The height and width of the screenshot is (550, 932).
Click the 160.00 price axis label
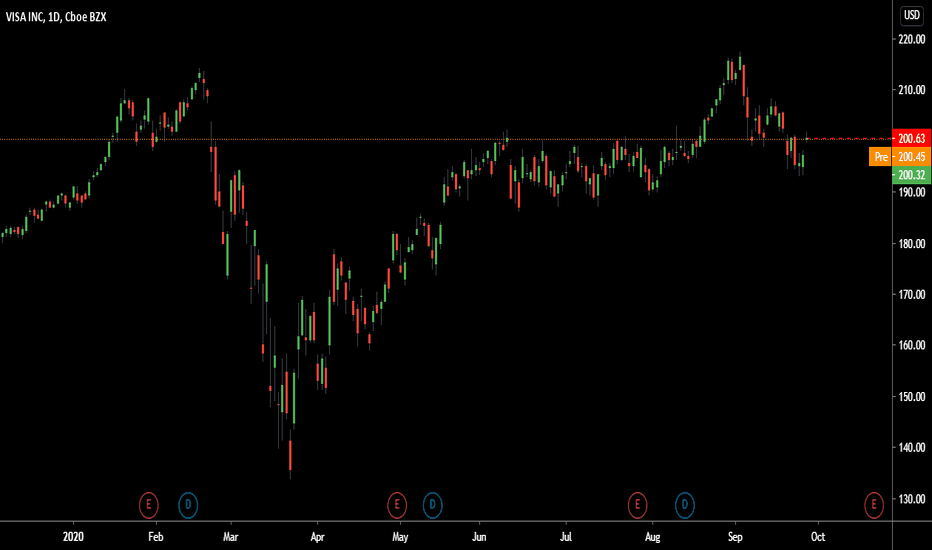(x=912, y=345)
